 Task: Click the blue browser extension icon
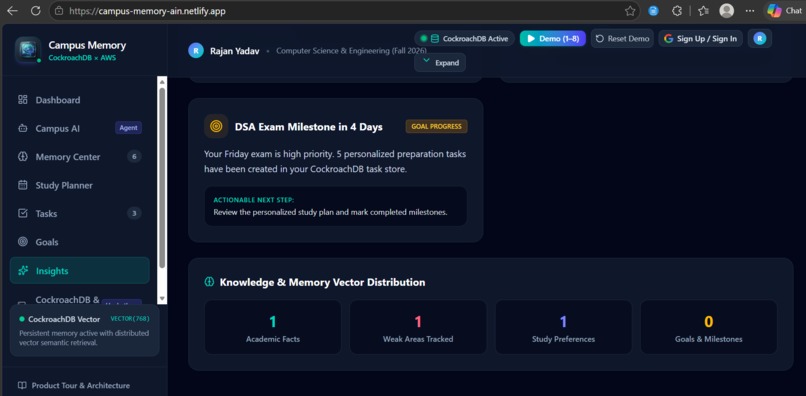pos(653,11)
